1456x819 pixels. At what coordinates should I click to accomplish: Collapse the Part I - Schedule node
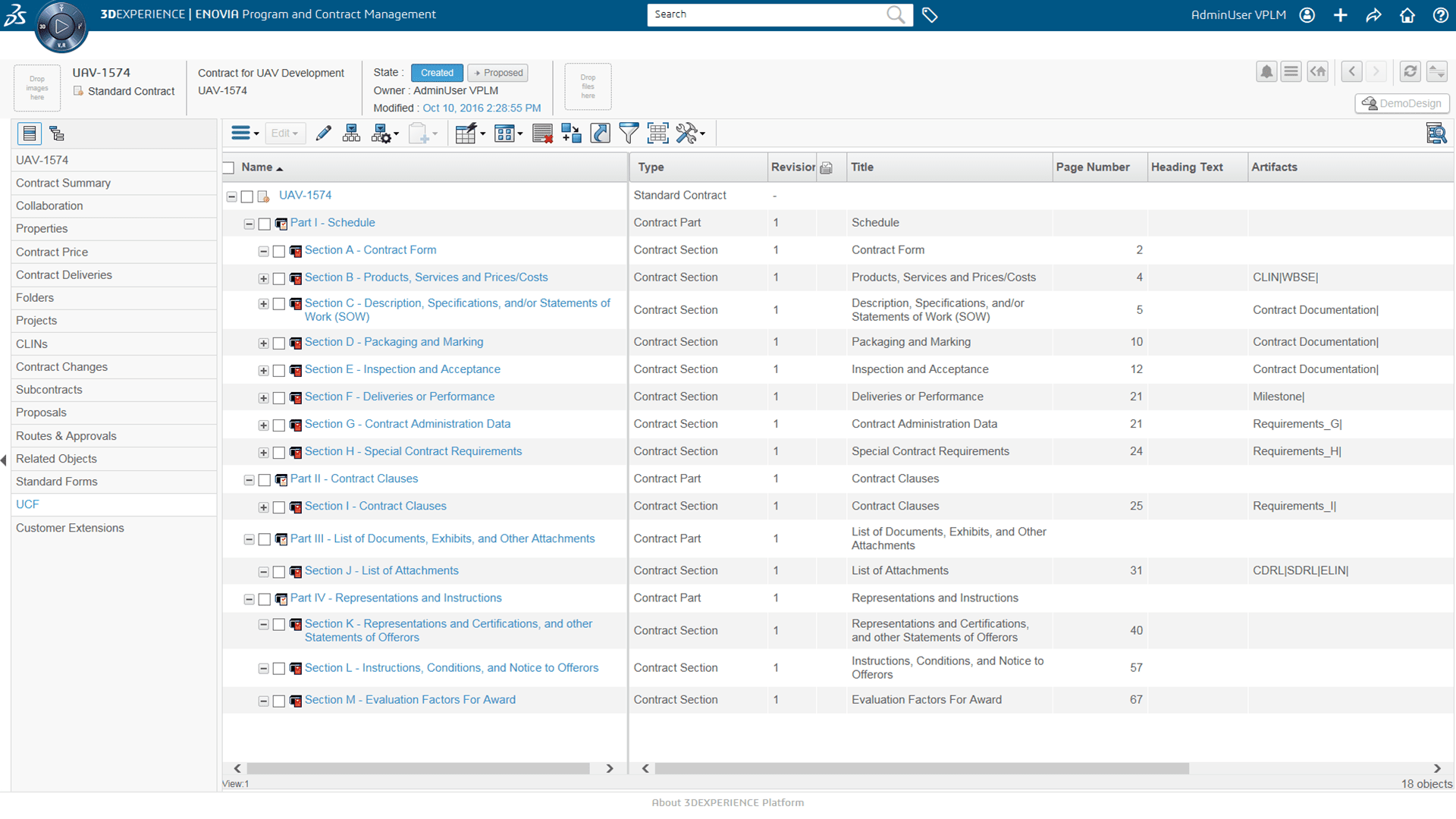pos(249,224)
